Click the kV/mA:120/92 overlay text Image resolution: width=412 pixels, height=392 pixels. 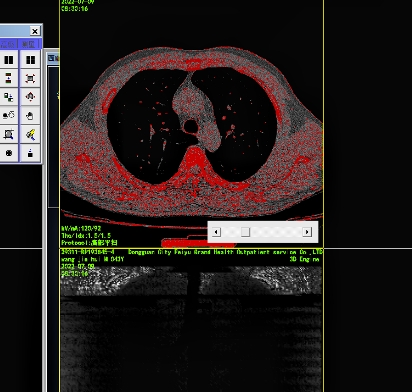(x=81, y=228)
